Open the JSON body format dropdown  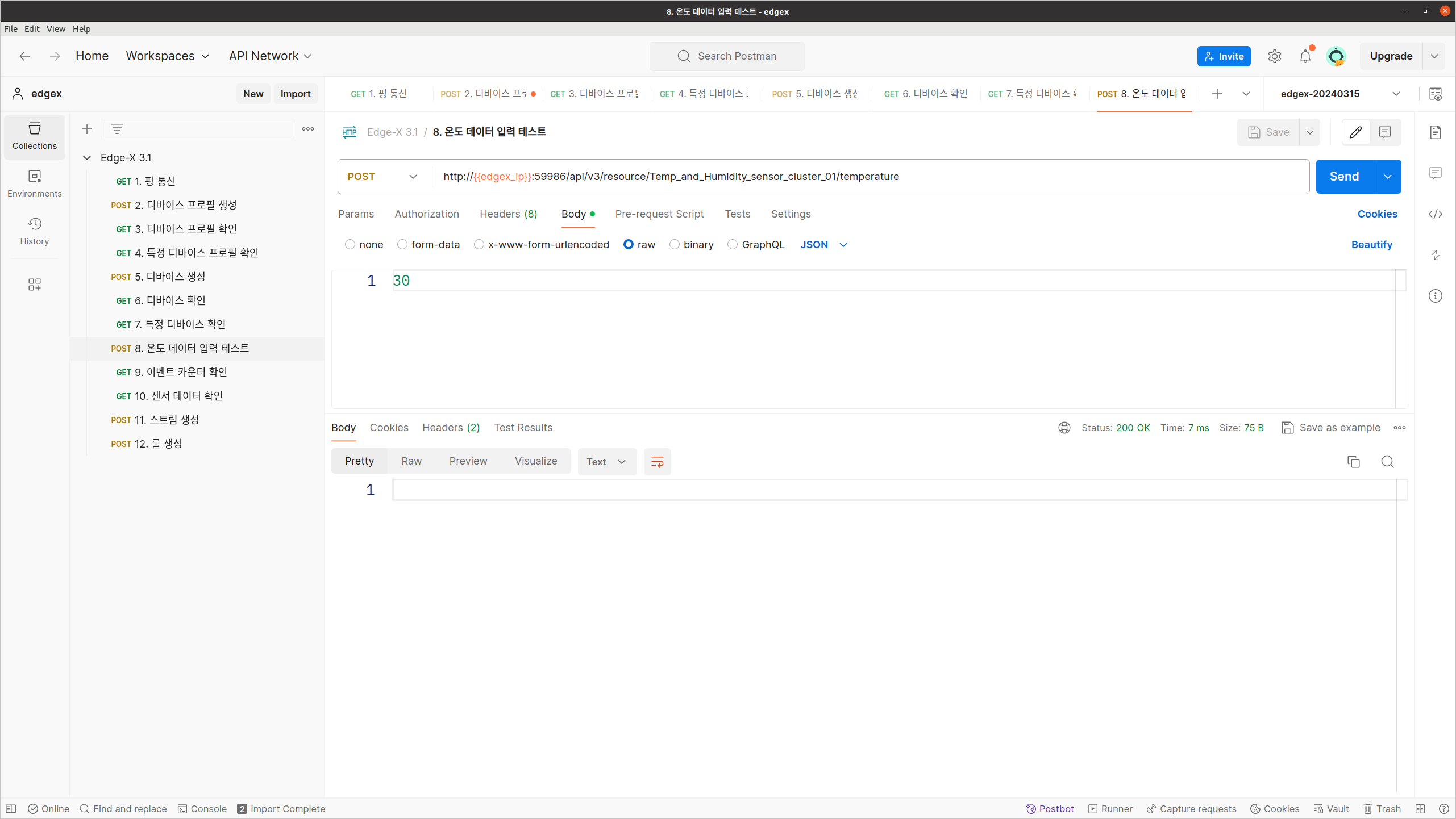(824, 245)
